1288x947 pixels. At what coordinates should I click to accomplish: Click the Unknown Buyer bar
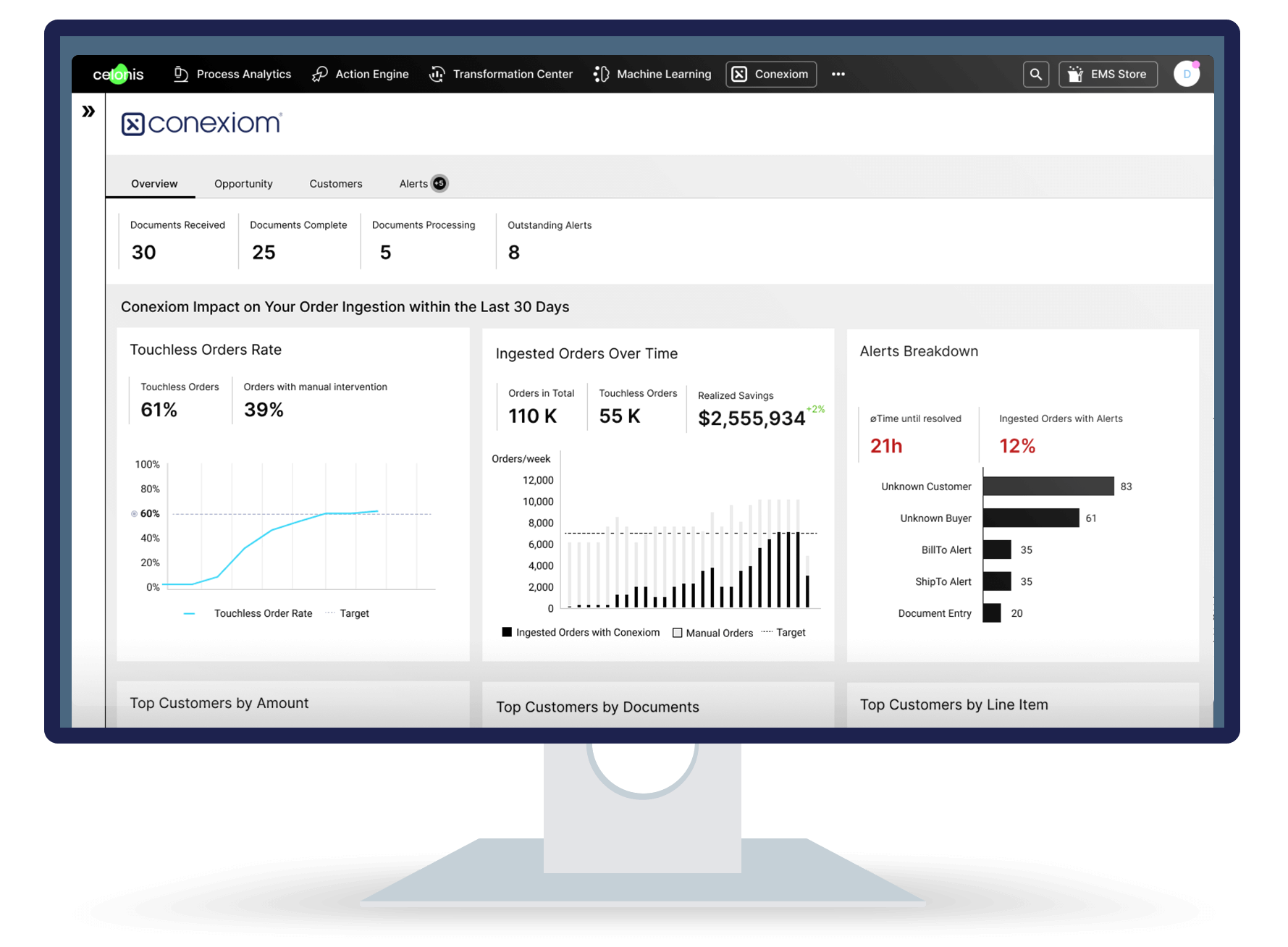(1031, 518)
